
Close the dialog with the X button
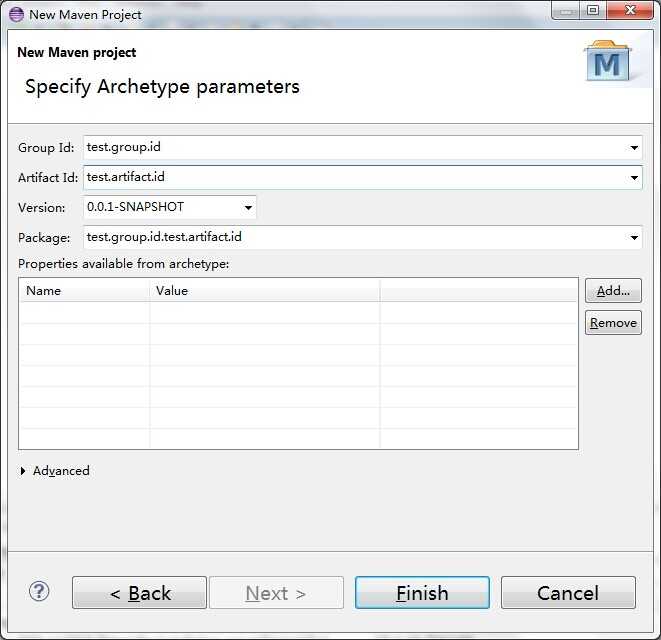(630, 10)
